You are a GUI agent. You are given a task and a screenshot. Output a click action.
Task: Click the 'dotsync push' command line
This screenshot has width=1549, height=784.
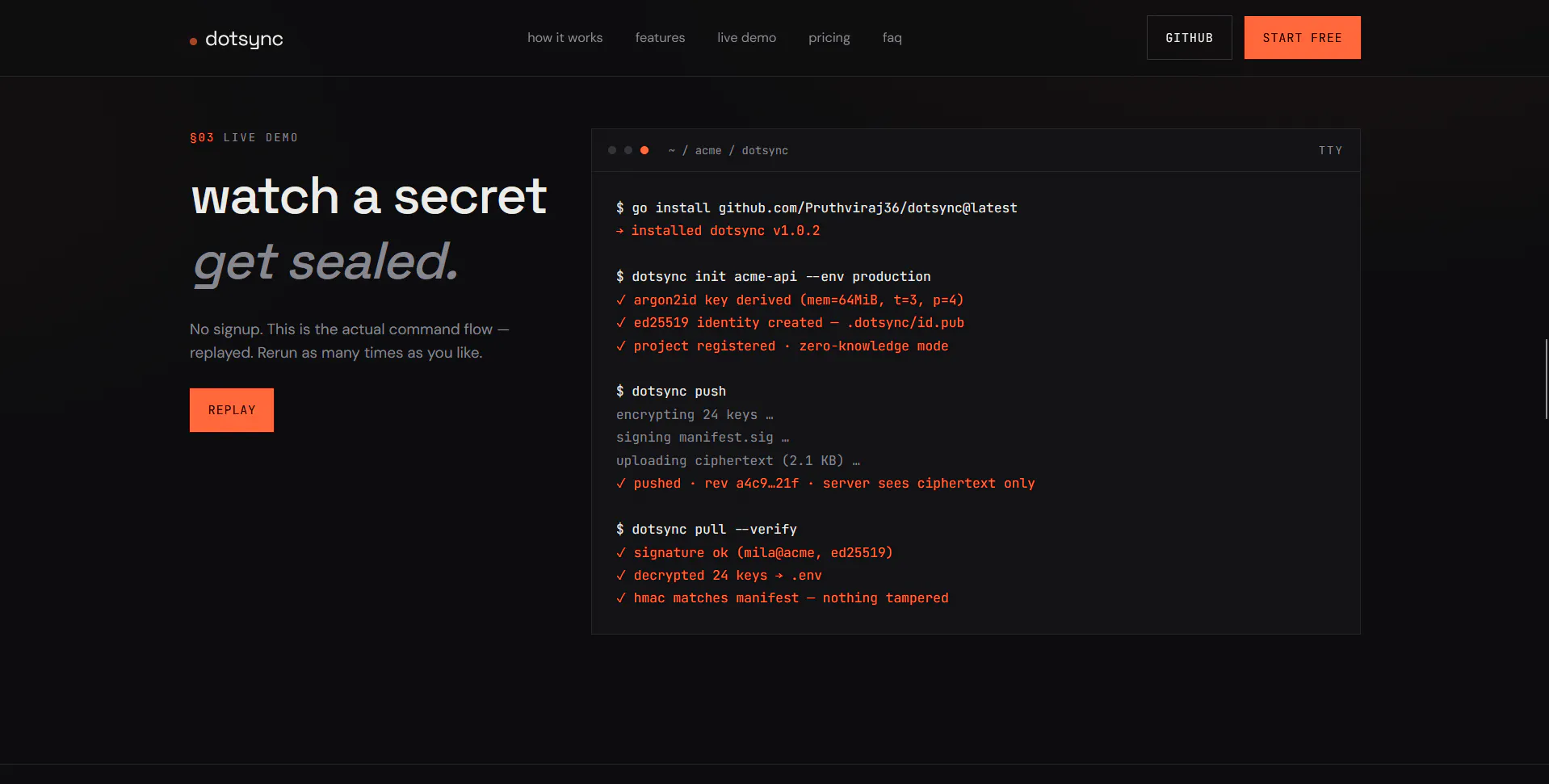pos(671,391)
